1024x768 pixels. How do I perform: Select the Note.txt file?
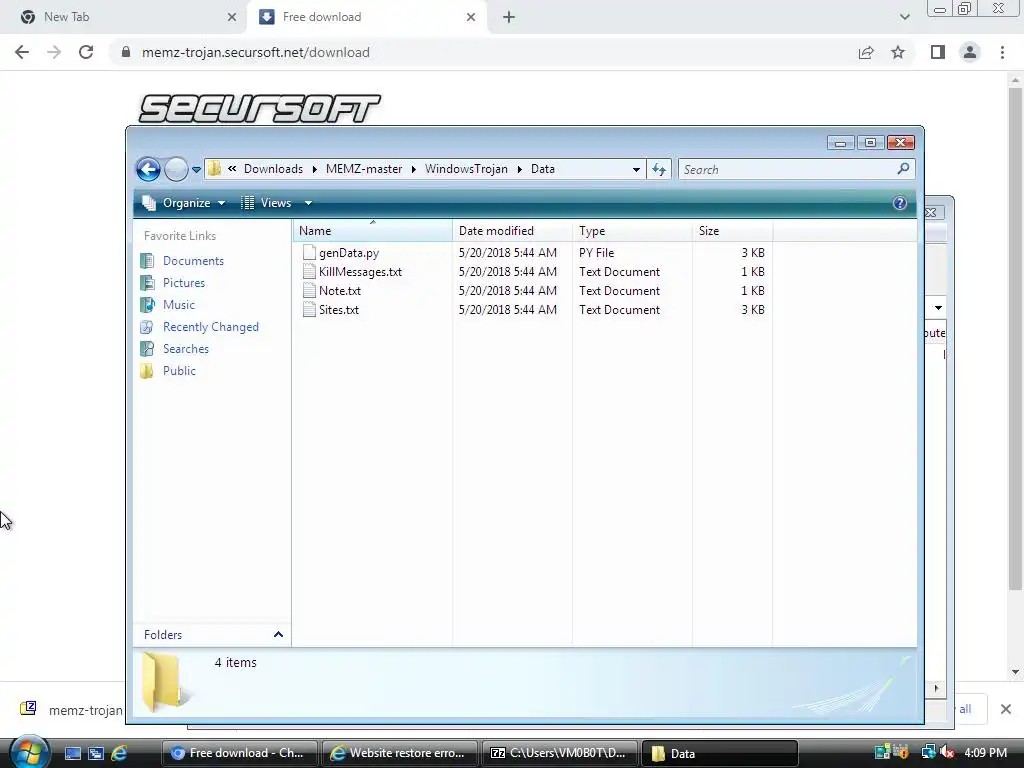(340, 291)
